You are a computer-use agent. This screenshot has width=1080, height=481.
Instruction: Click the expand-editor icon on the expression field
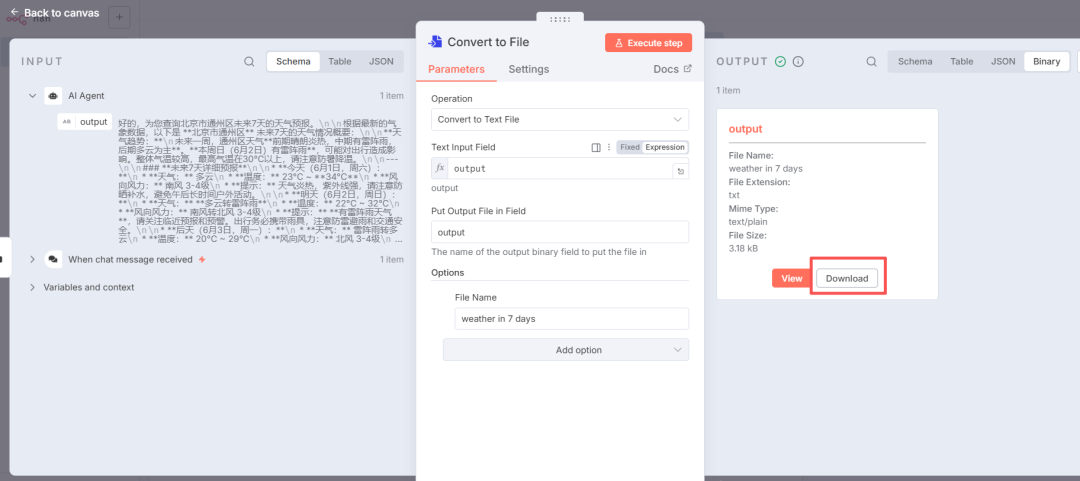(681, 171)
